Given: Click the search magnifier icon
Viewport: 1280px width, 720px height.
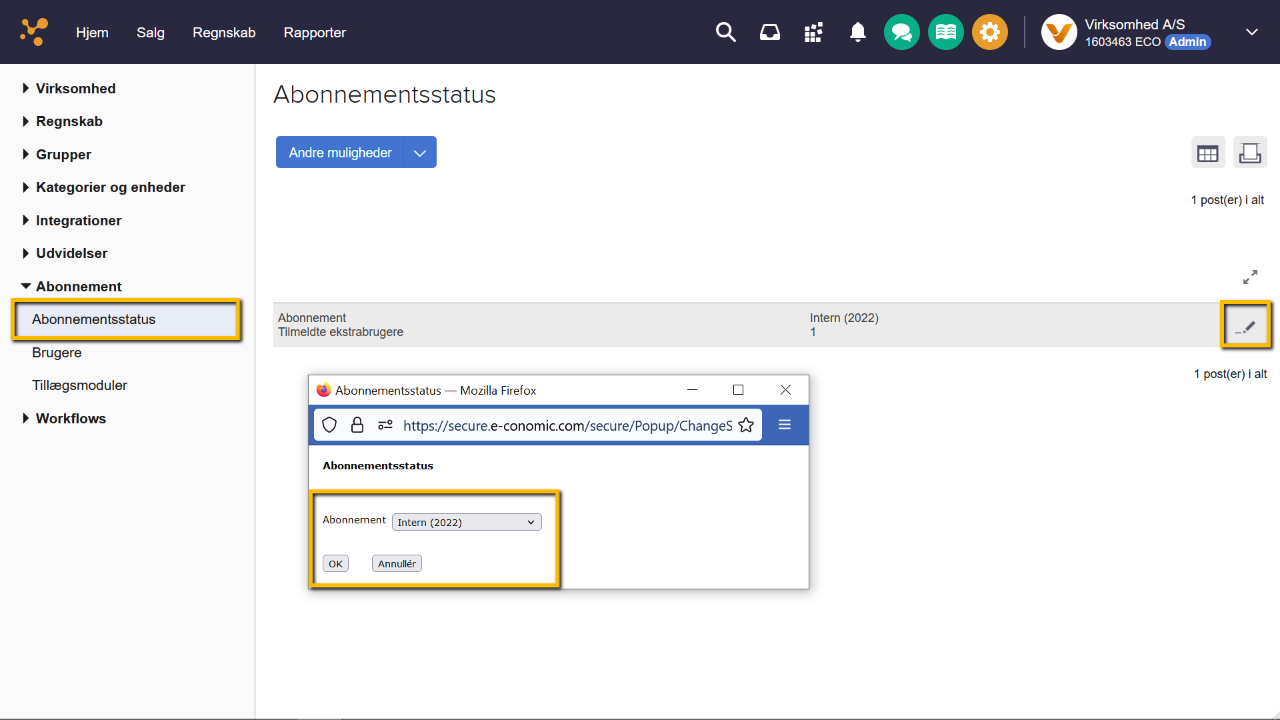Looking at the screenshot, I should tap(726, 33).
